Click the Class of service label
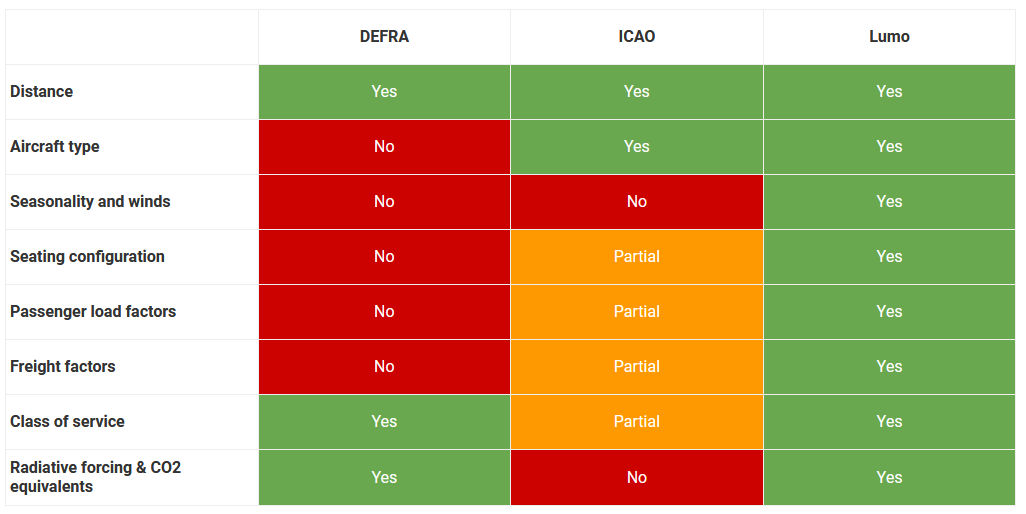 [x=67, y=422]
